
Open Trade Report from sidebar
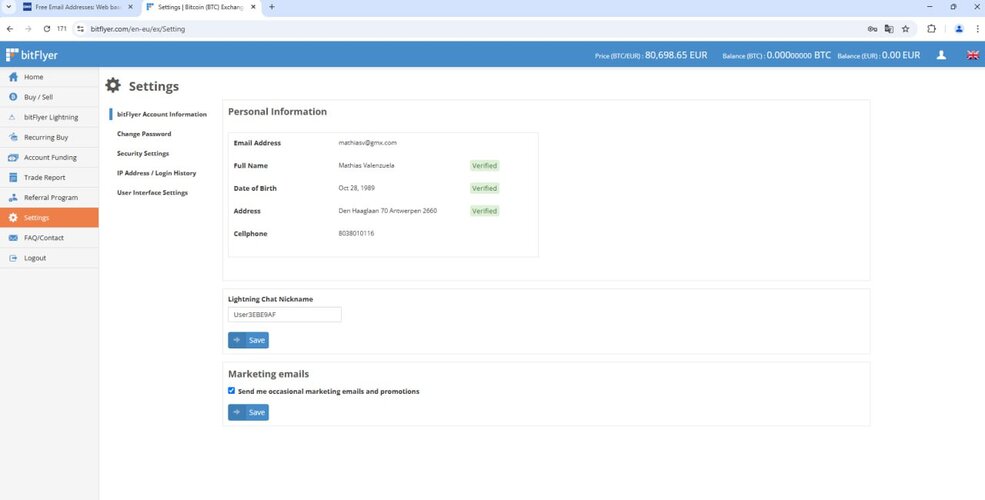(x=49, y=177)
